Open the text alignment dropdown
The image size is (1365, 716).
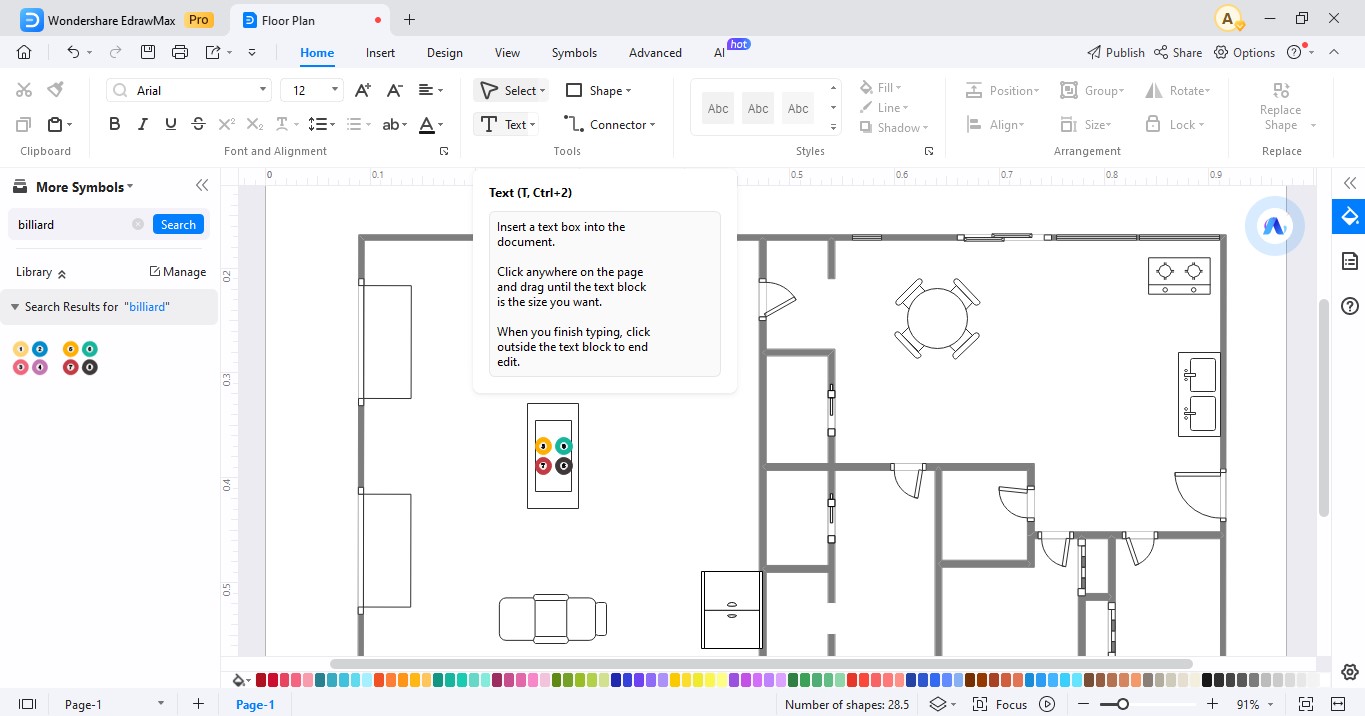click(431, 90)
